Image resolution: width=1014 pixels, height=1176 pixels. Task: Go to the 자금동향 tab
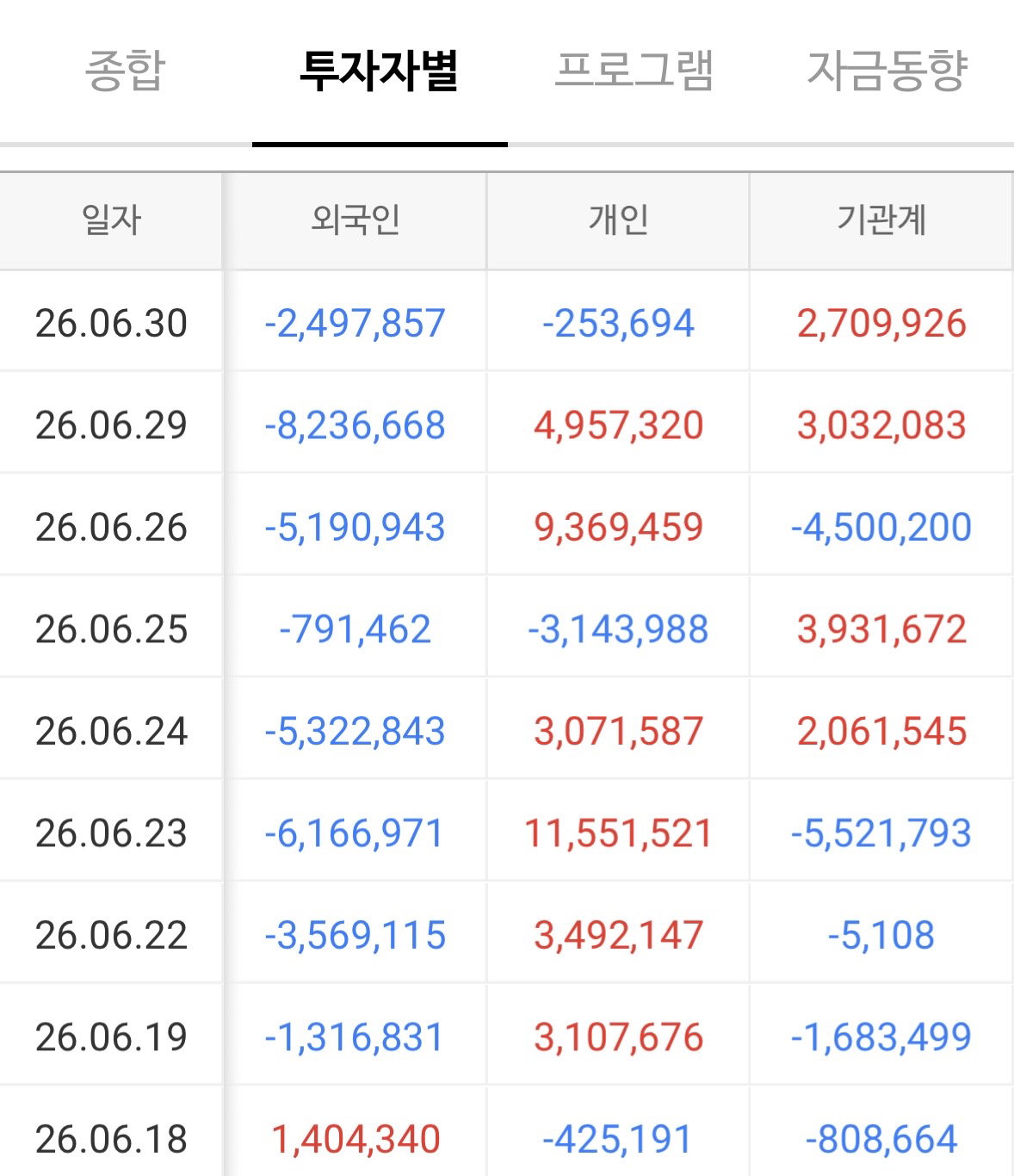pos(887,71)
